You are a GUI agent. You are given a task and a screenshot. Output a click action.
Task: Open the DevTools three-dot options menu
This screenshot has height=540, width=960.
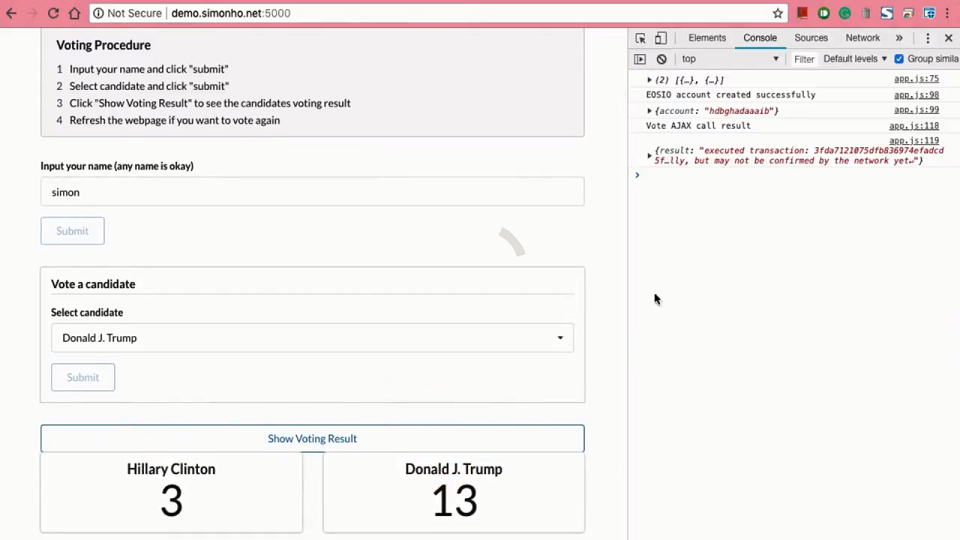tap(928, 38)
